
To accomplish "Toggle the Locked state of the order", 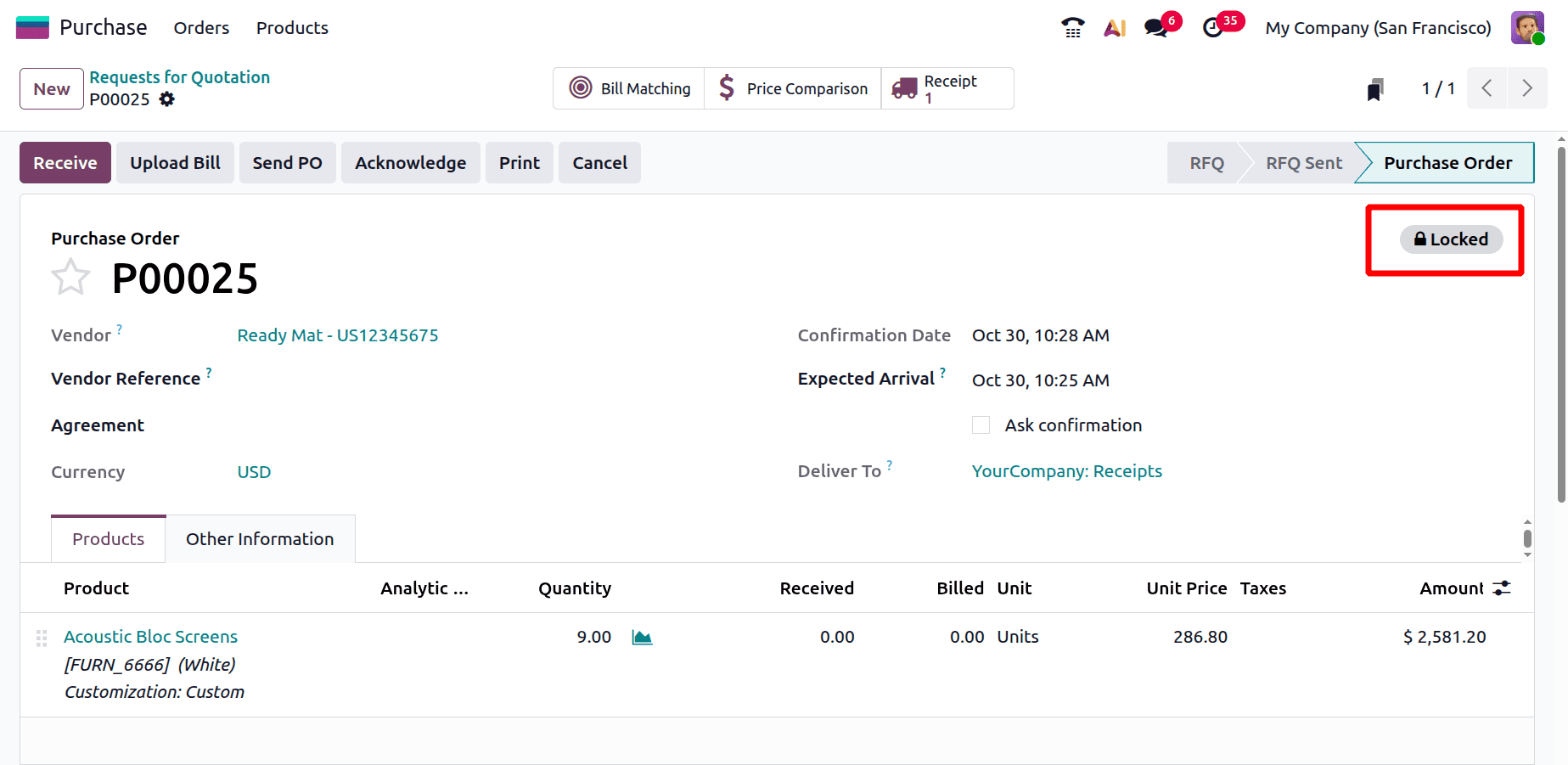I will click(x=1451, y=239).
